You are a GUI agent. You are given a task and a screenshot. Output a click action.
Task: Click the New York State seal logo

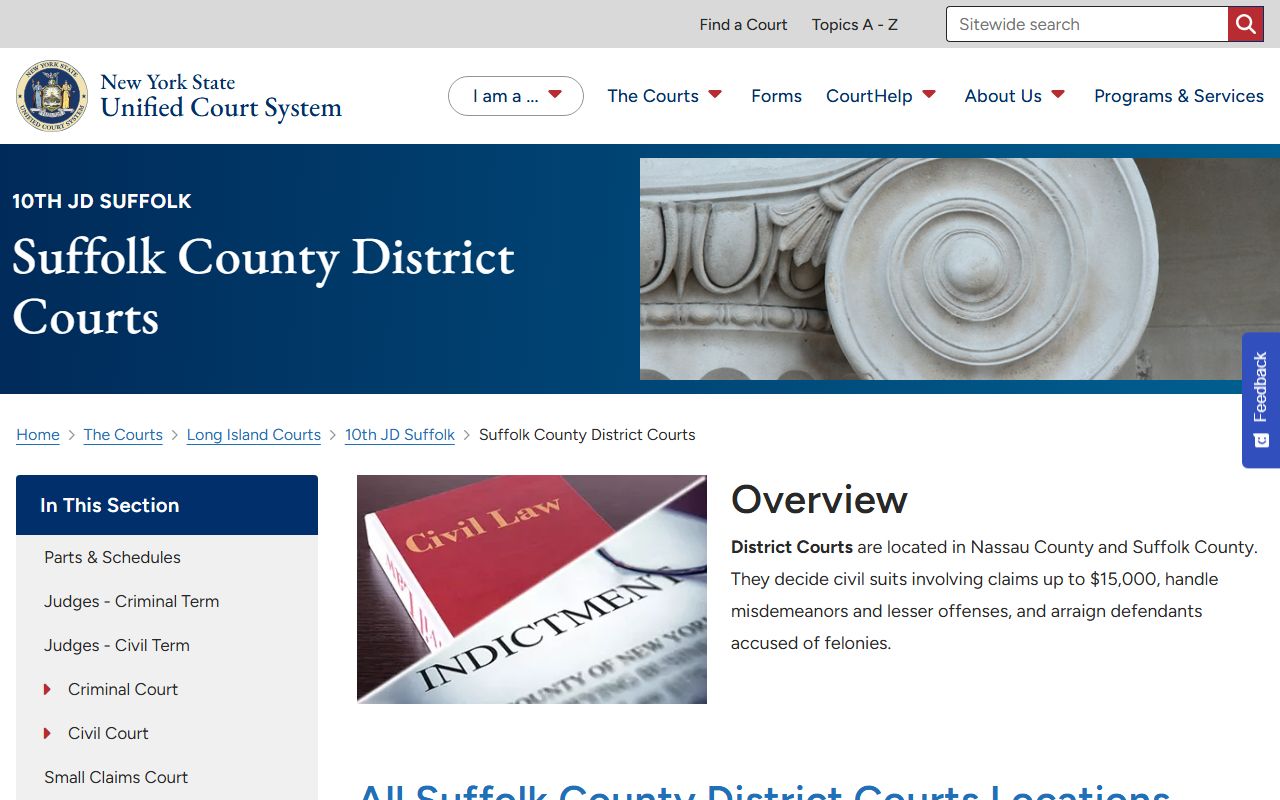click(52, 96)
